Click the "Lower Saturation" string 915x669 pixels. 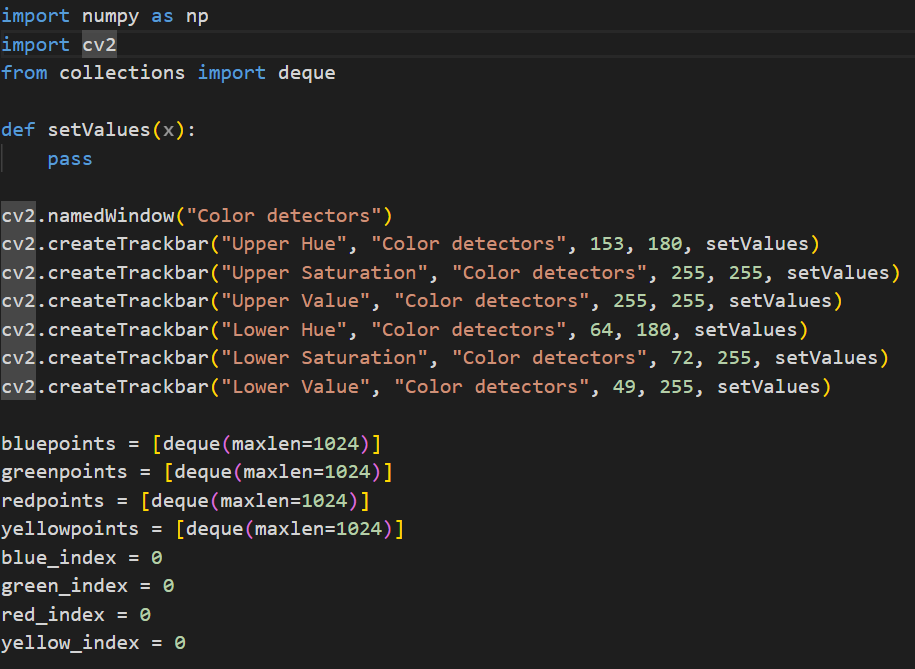click(x=324, y=358)
